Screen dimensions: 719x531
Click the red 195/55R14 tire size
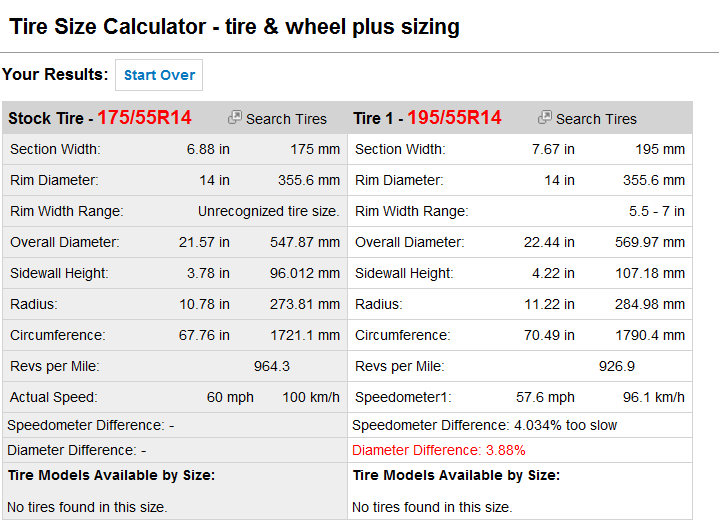click(x=454, y=118)
